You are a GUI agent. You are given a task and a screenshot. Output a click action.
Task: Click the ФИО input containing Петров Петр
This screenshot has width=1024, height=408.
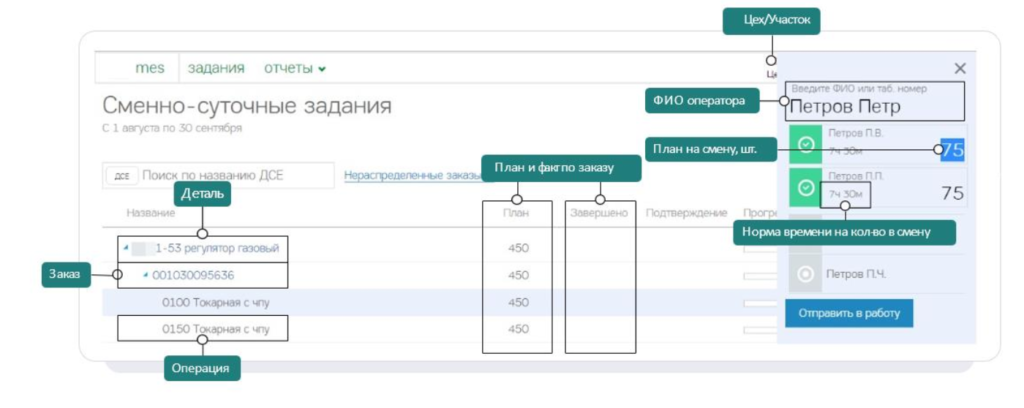coord(875,101)
